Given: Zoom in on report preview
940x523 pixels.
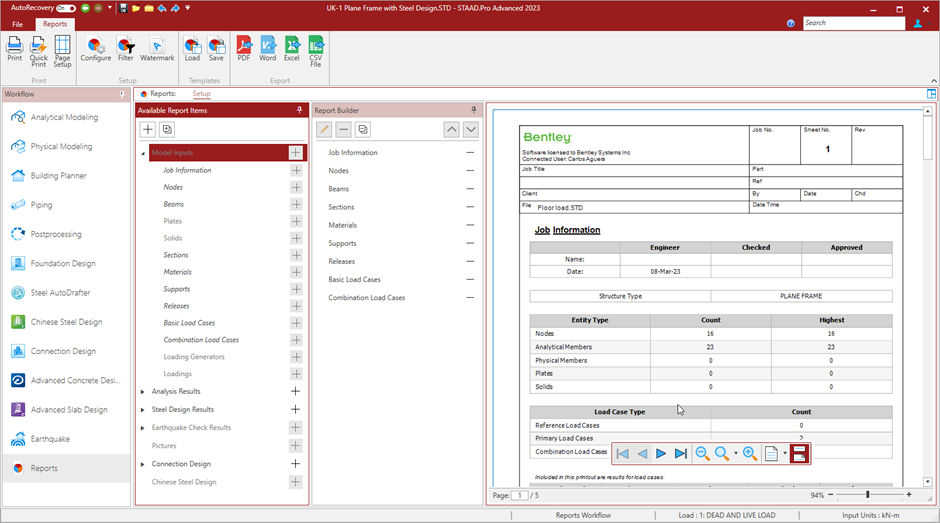Looking at the screenshot, I should pos(749,453).
